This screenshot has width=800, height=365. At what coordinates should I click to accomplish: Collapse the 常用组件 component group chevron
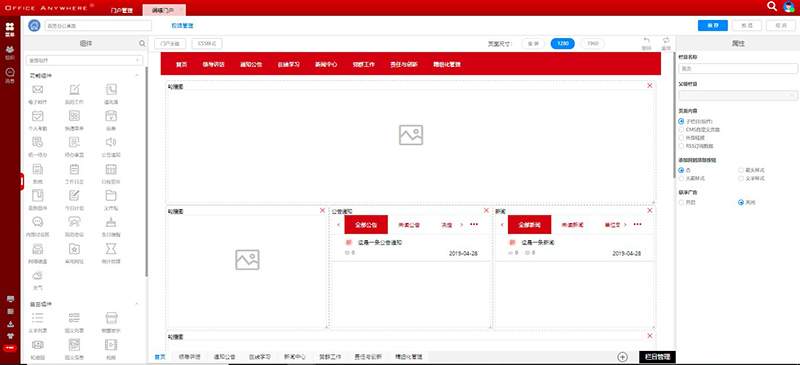tap(137, 76)
